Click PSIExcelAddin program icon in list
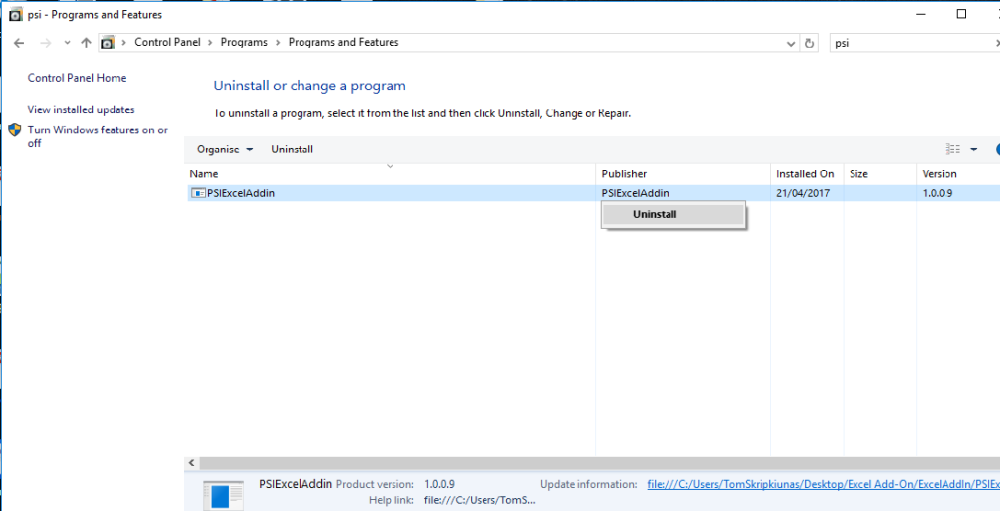1000x511 pixels. [198, 193]
